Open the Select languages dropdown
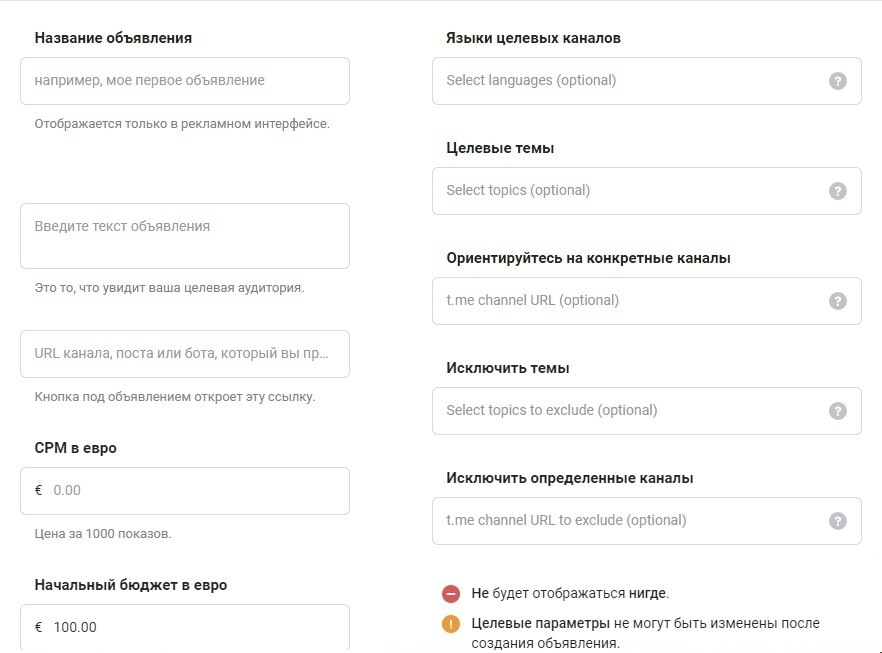 [630, 81]
